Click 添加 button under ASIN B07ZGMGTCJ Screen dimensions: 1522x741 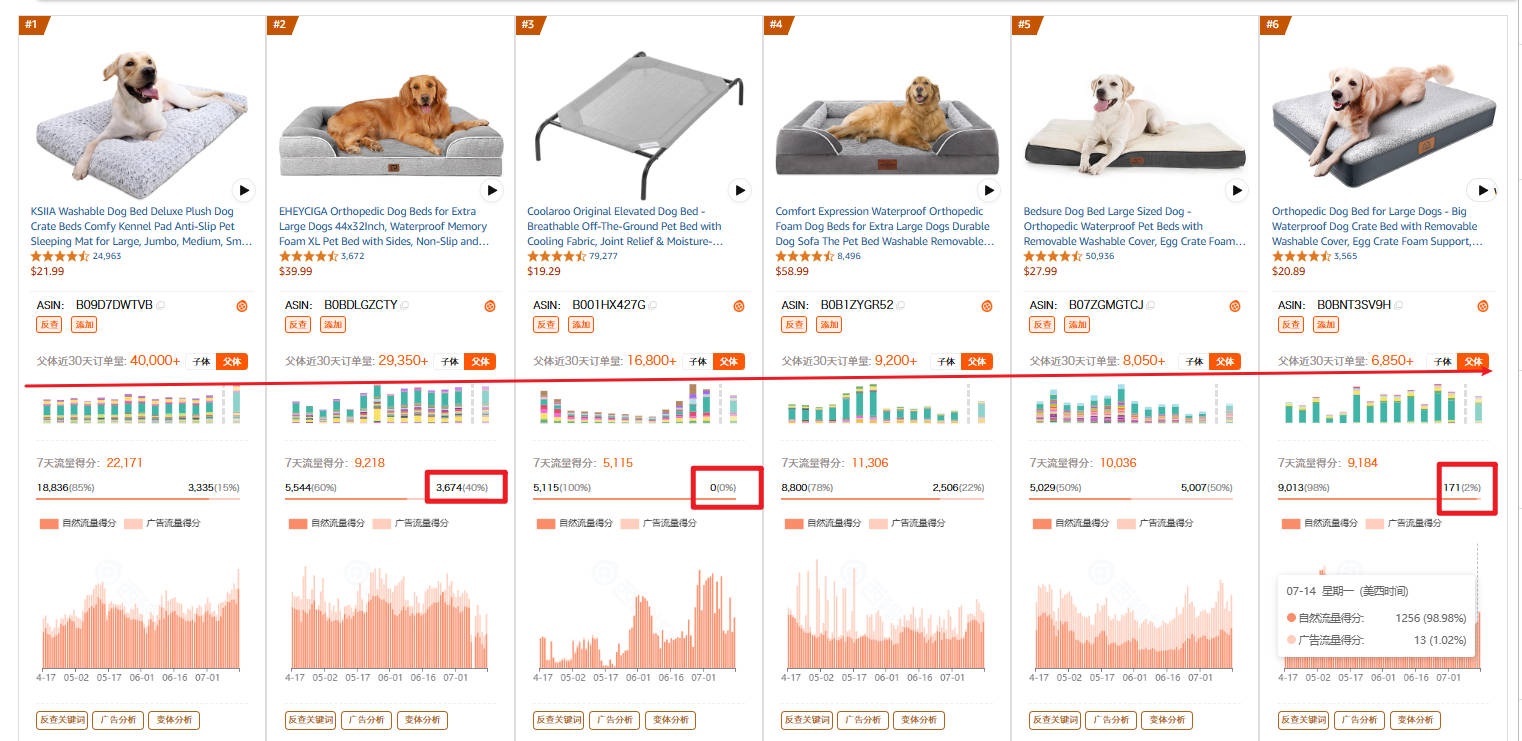[x=1077, y=324]
